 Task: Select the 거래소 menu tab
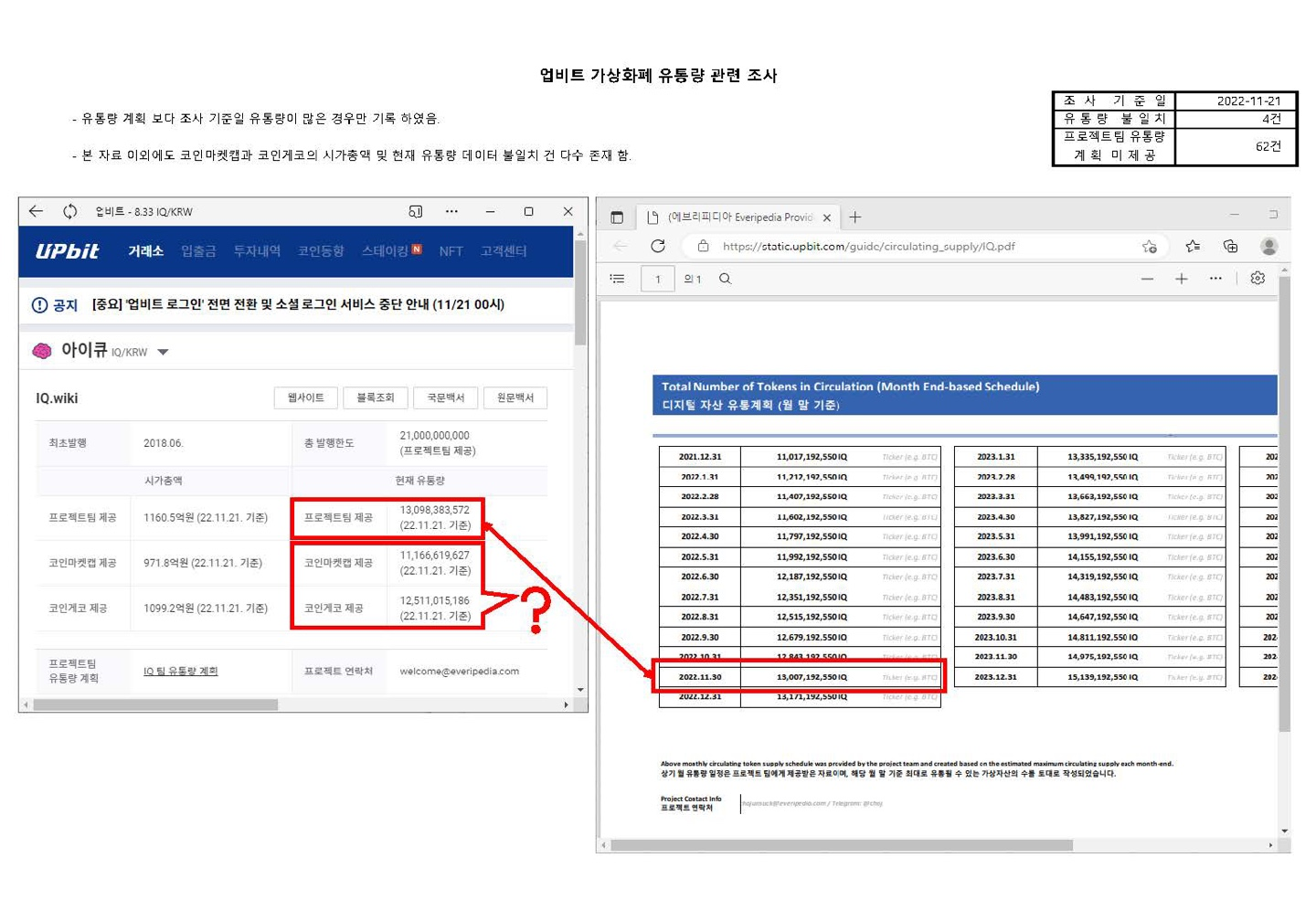point(145,251)
